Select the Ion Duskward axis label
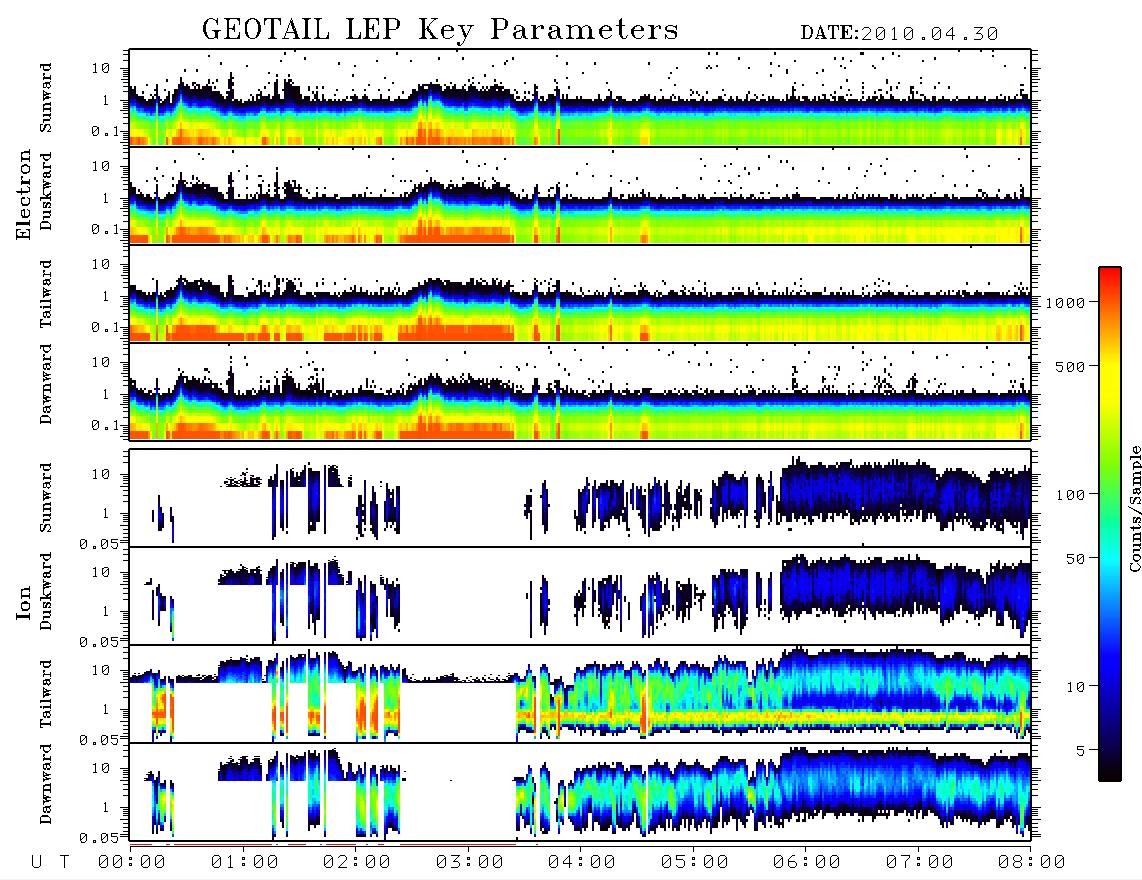Screen dimensions: 1142x880 point(46,591)
